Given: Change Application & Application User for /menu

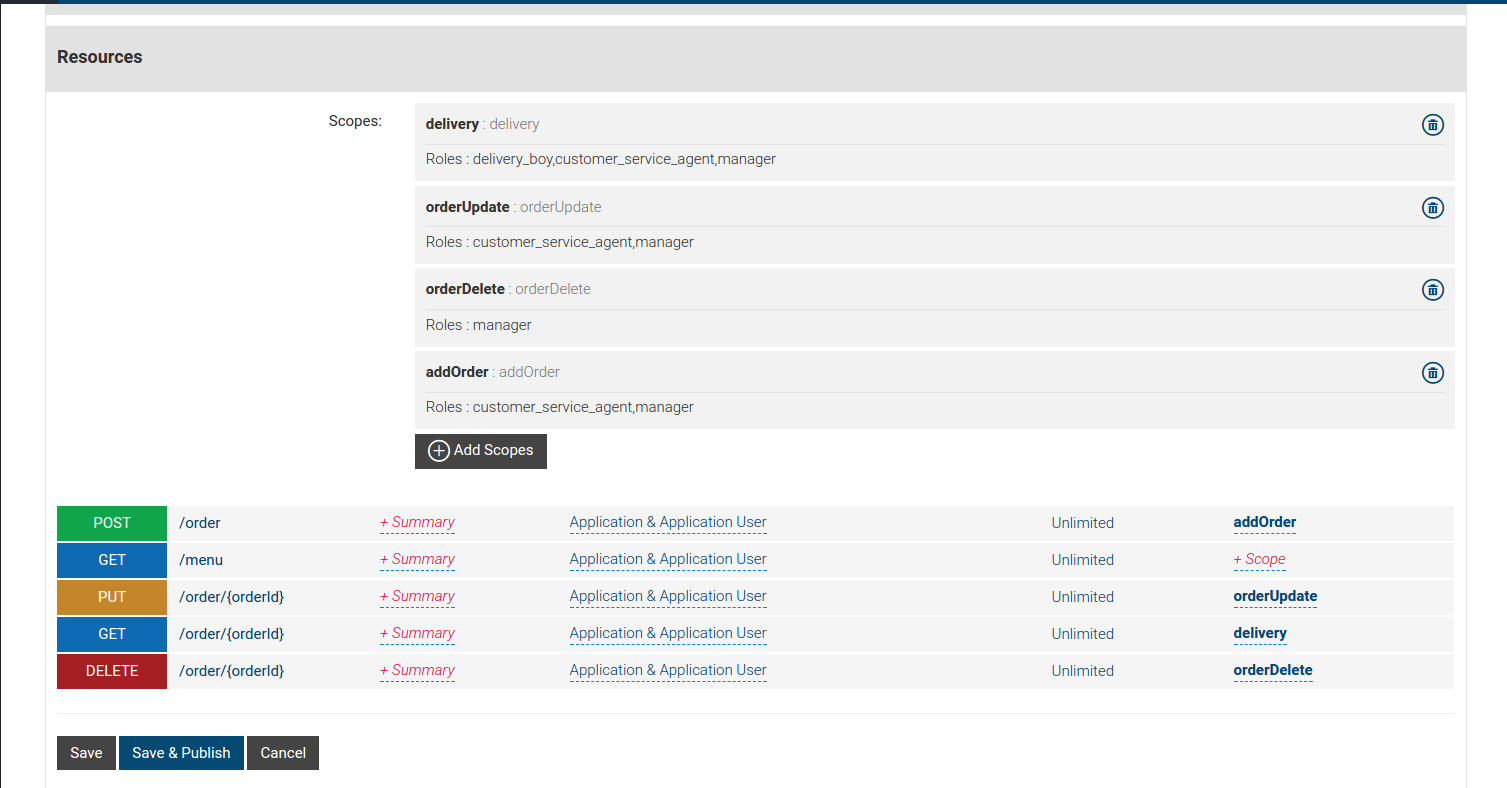Looking at the screenshot, I should 667,559.
